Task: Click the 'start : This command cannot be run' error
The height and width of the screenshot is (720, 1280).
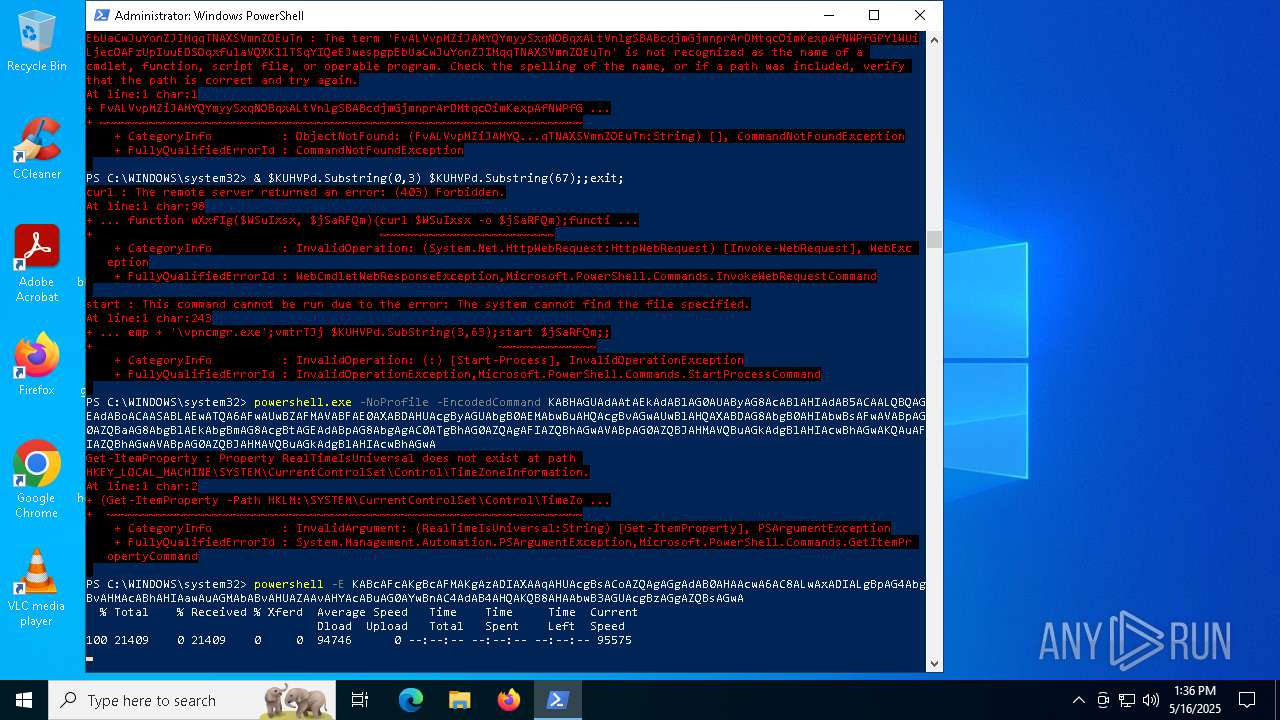Action: pyautogui.click(x=418, y=304)
